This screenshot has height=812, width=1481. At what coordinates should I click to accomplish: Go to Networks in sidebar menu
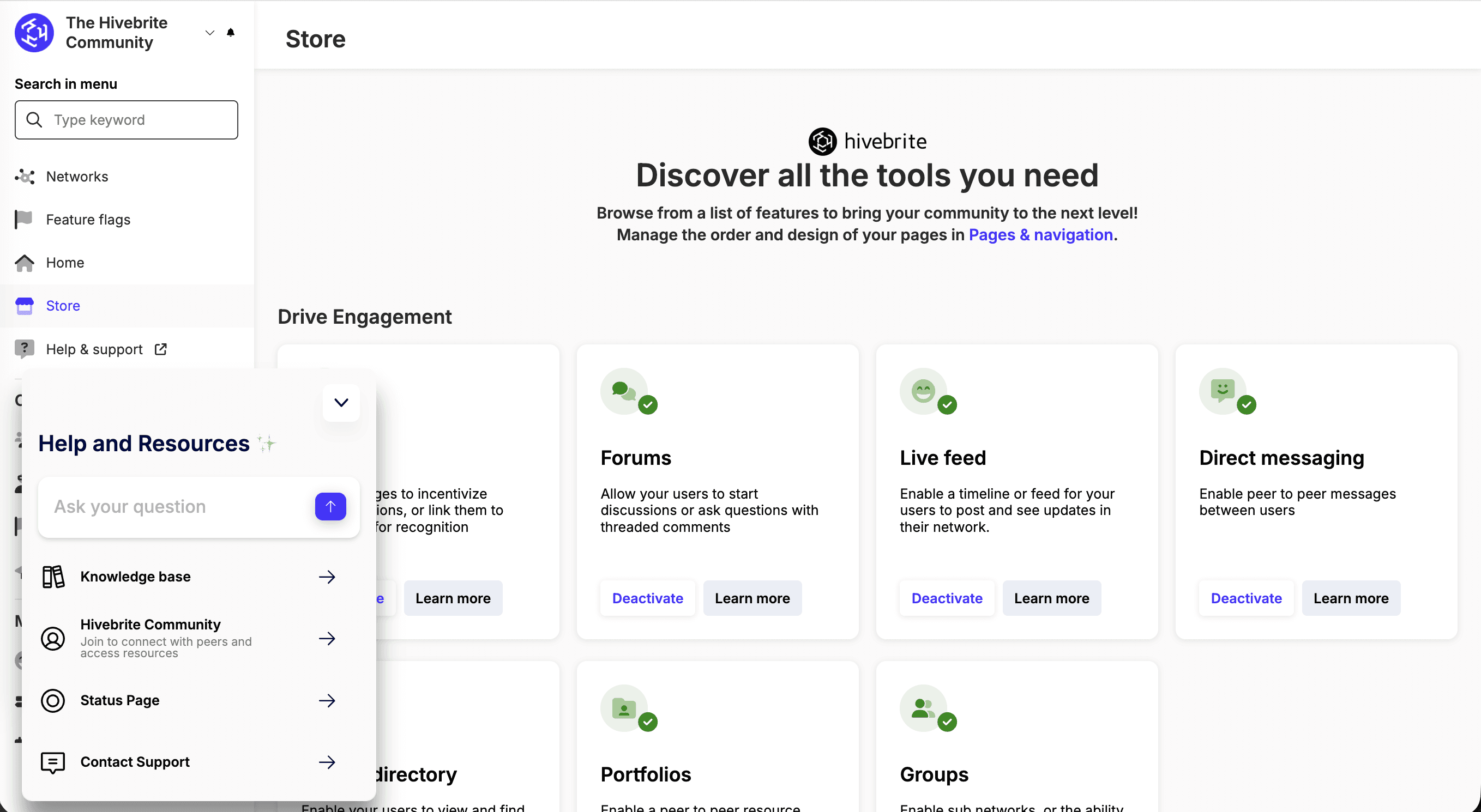pyautogui.click(x=77, y=177)
